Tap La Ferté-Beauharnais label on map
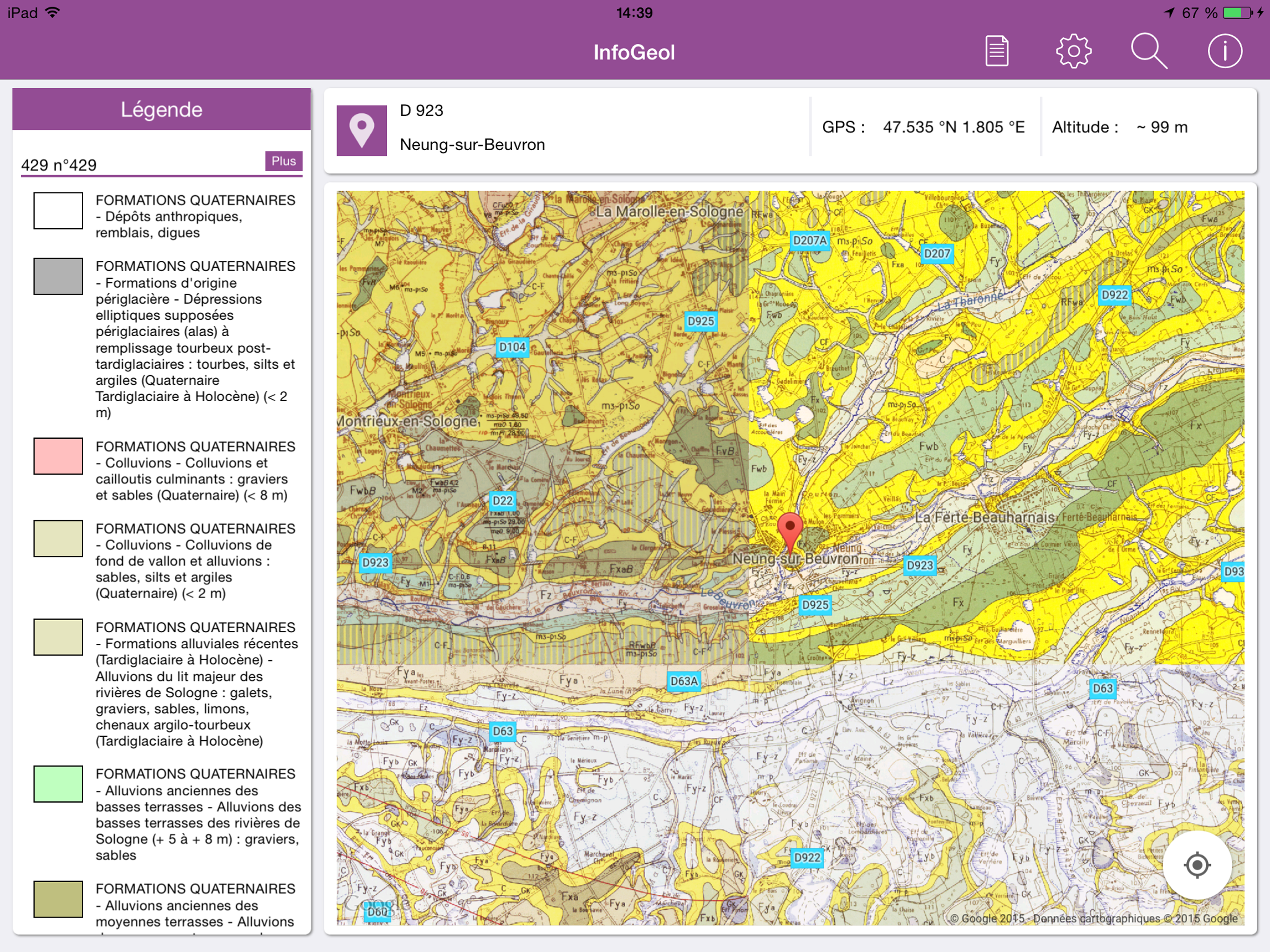The width and height of the screenshot is (1270, 952). [x=984, y=517]
